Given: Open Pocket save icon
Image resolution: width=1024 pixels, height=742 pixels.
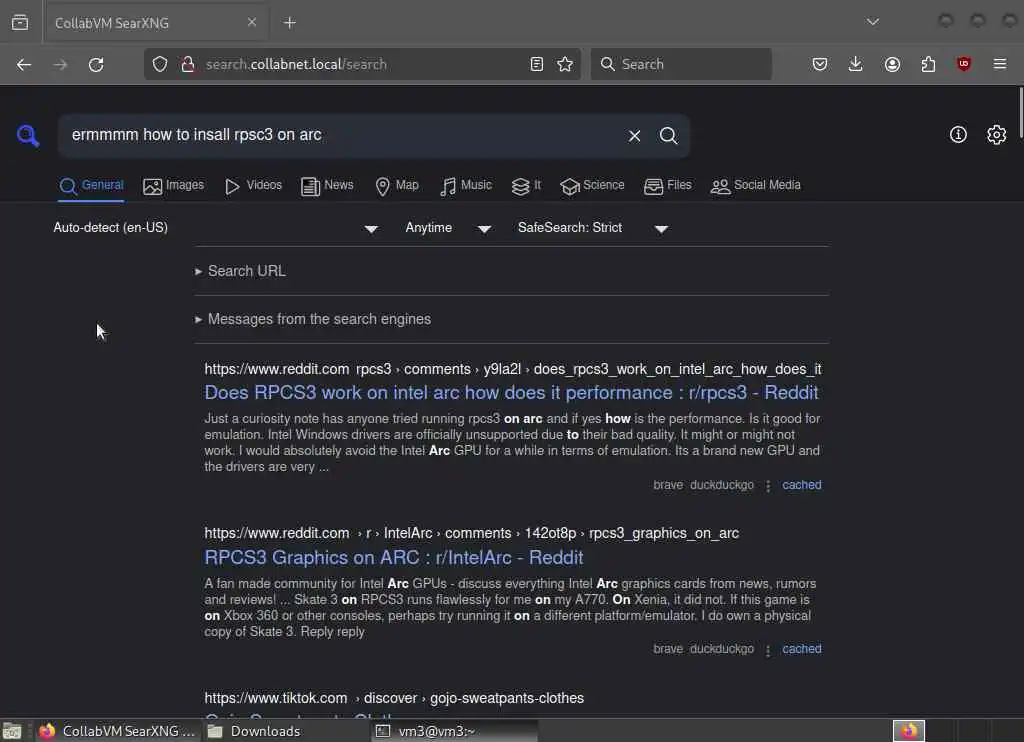Looking at the screenshot, I should click(820, 64).
